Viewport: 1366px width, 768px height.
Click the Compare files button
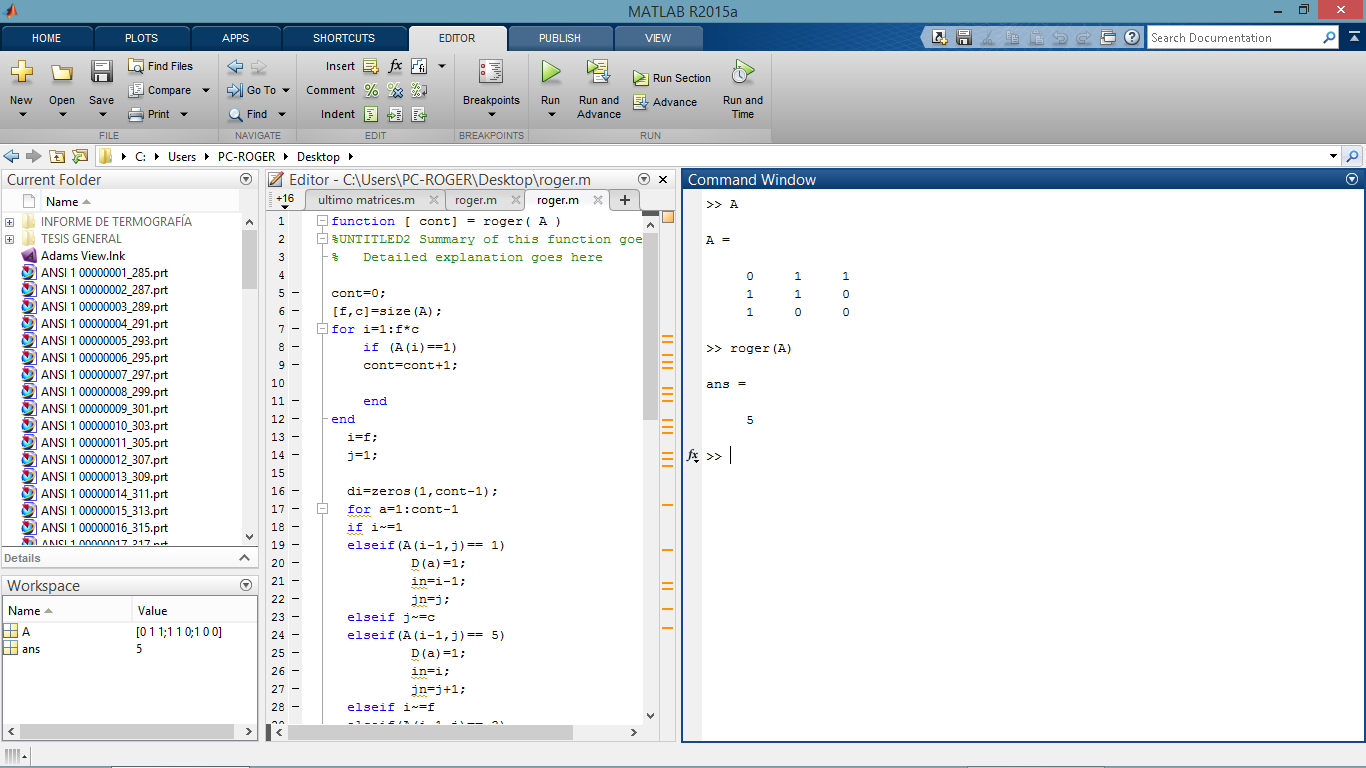(x=160, y=90)
